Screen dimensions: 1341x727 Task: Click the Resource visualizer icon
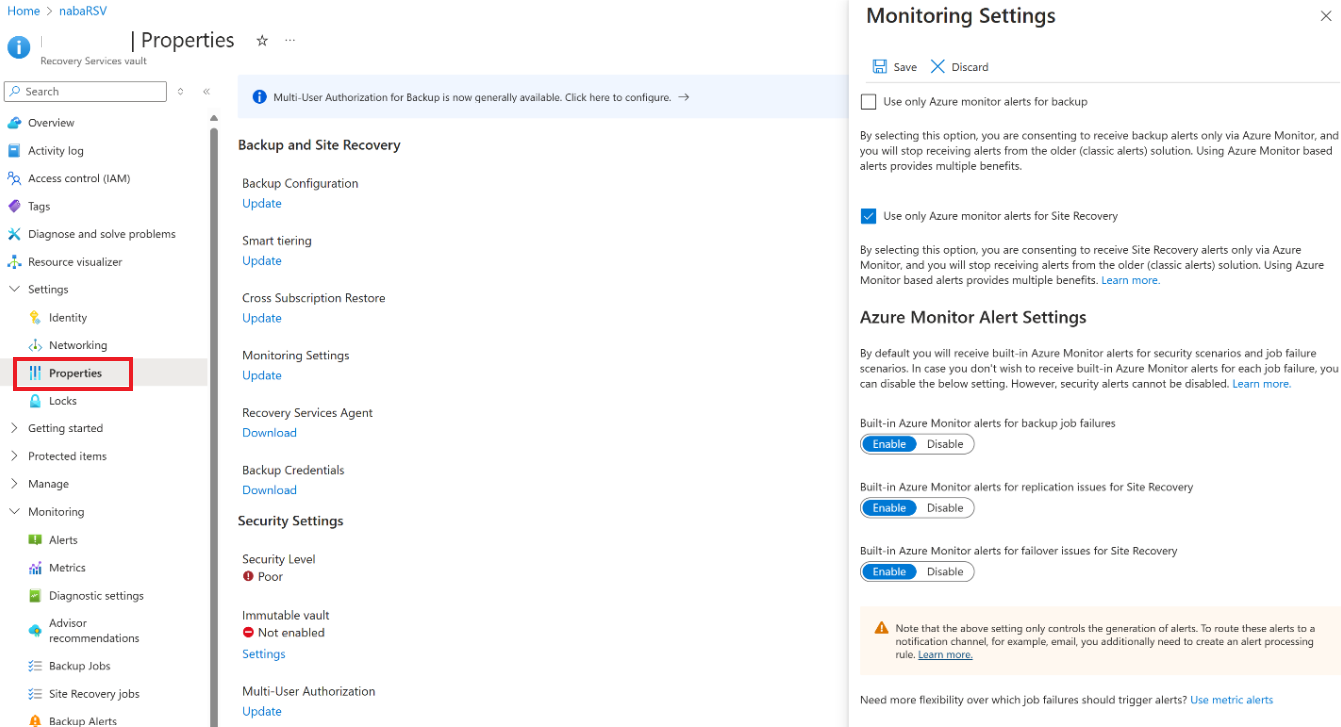point(14,262)
